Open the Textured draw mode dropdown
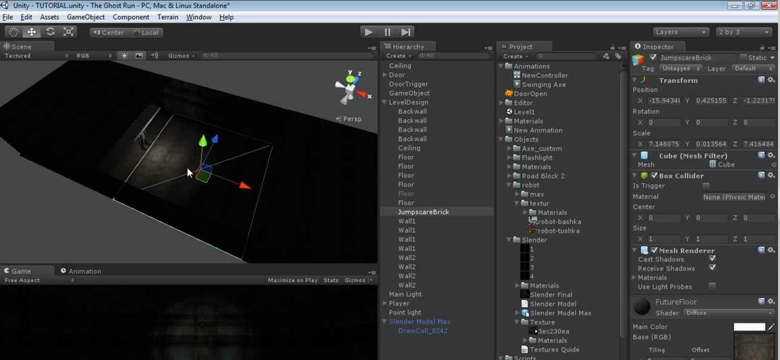This screenshot has width=780, height=360. 37,56
